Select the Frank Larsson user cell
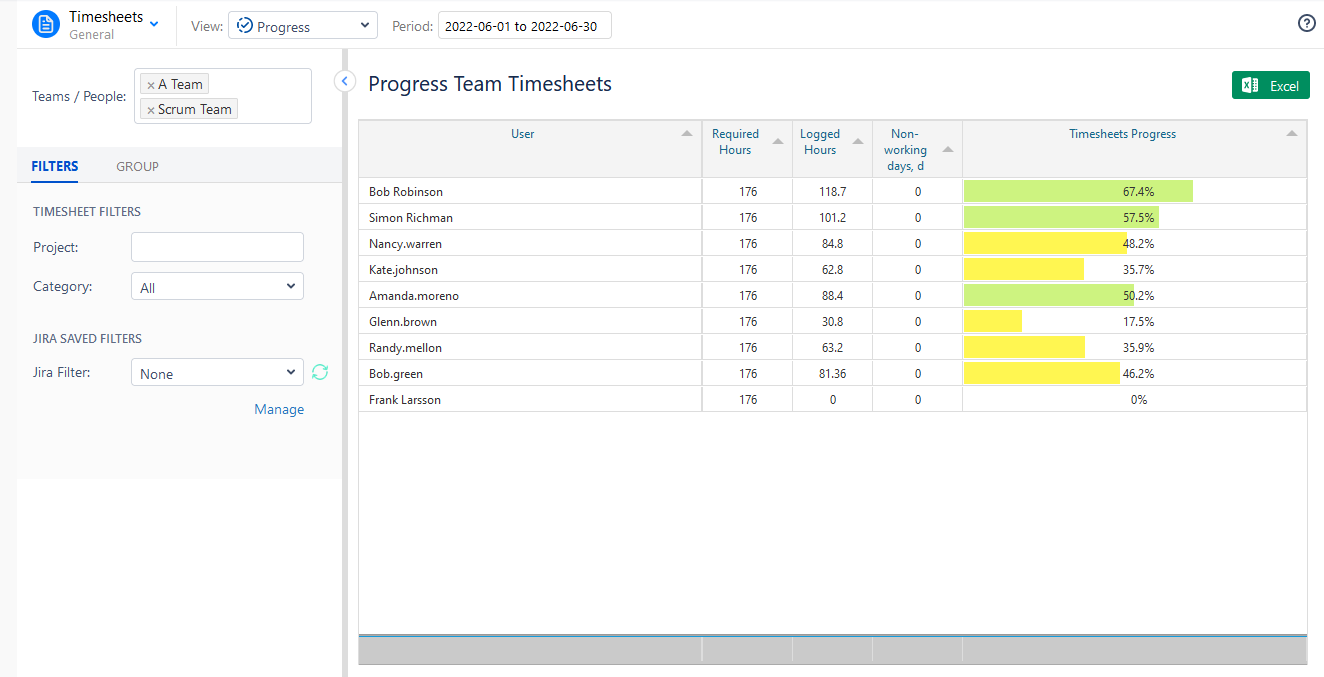The image size is (1324, 677). 530,399
